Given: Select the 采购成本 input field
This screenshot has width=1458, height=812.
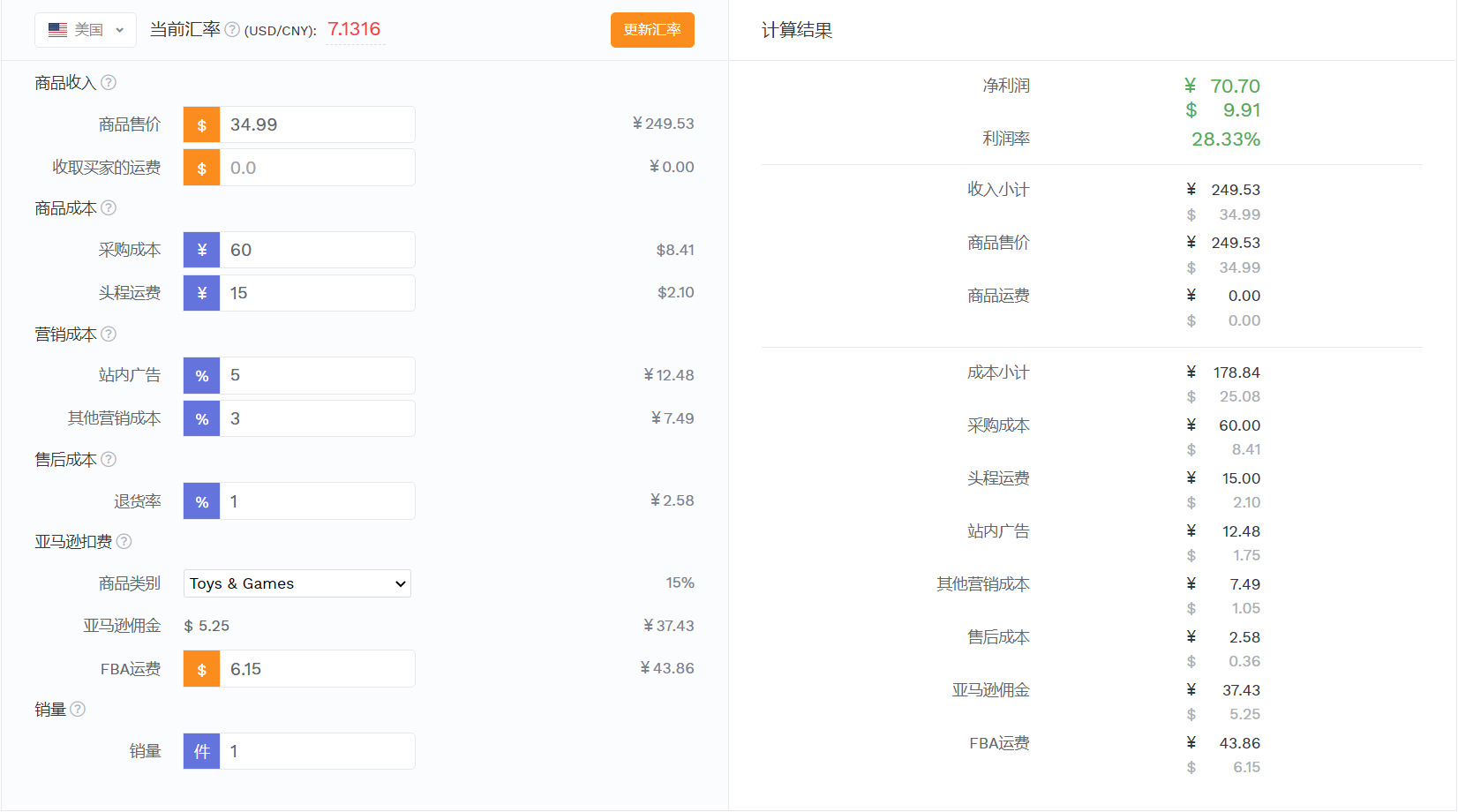Looking at the screenshot, I should click(x=317, y=250).
